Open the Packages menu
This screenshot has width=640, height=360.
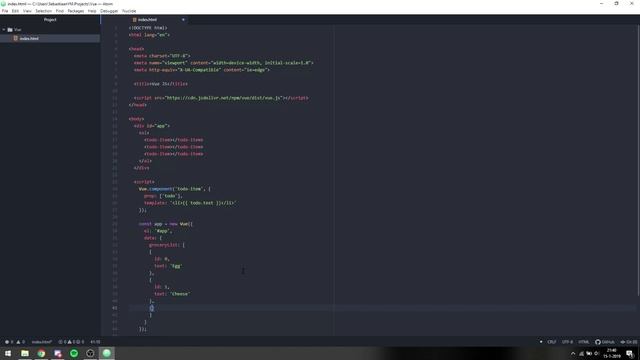[x=76, y=11]
